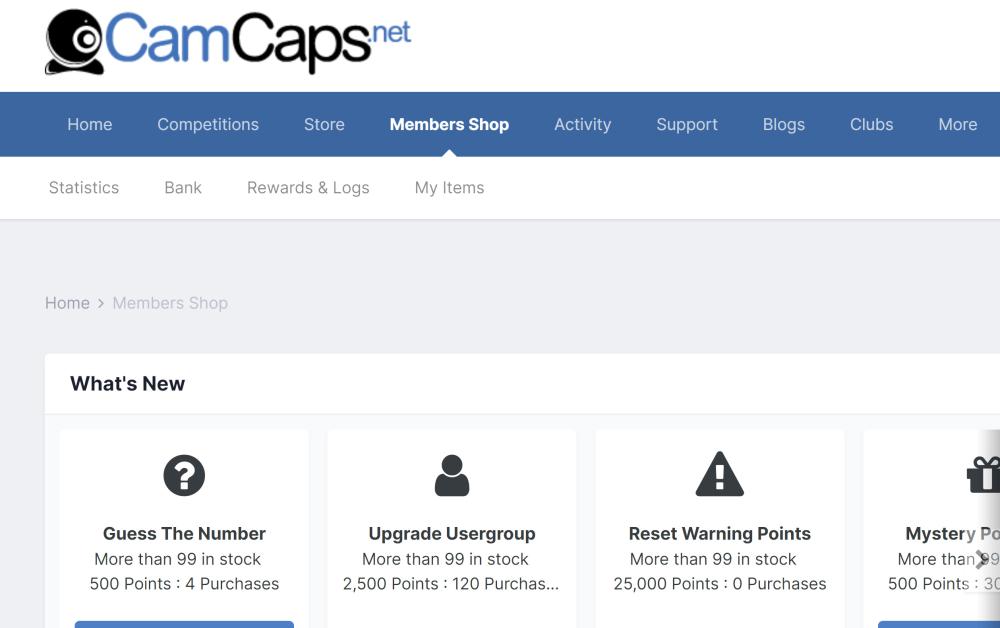Open the Support menu item
The width and height of the screenshot is (1000, 628).
click(687, 125)
